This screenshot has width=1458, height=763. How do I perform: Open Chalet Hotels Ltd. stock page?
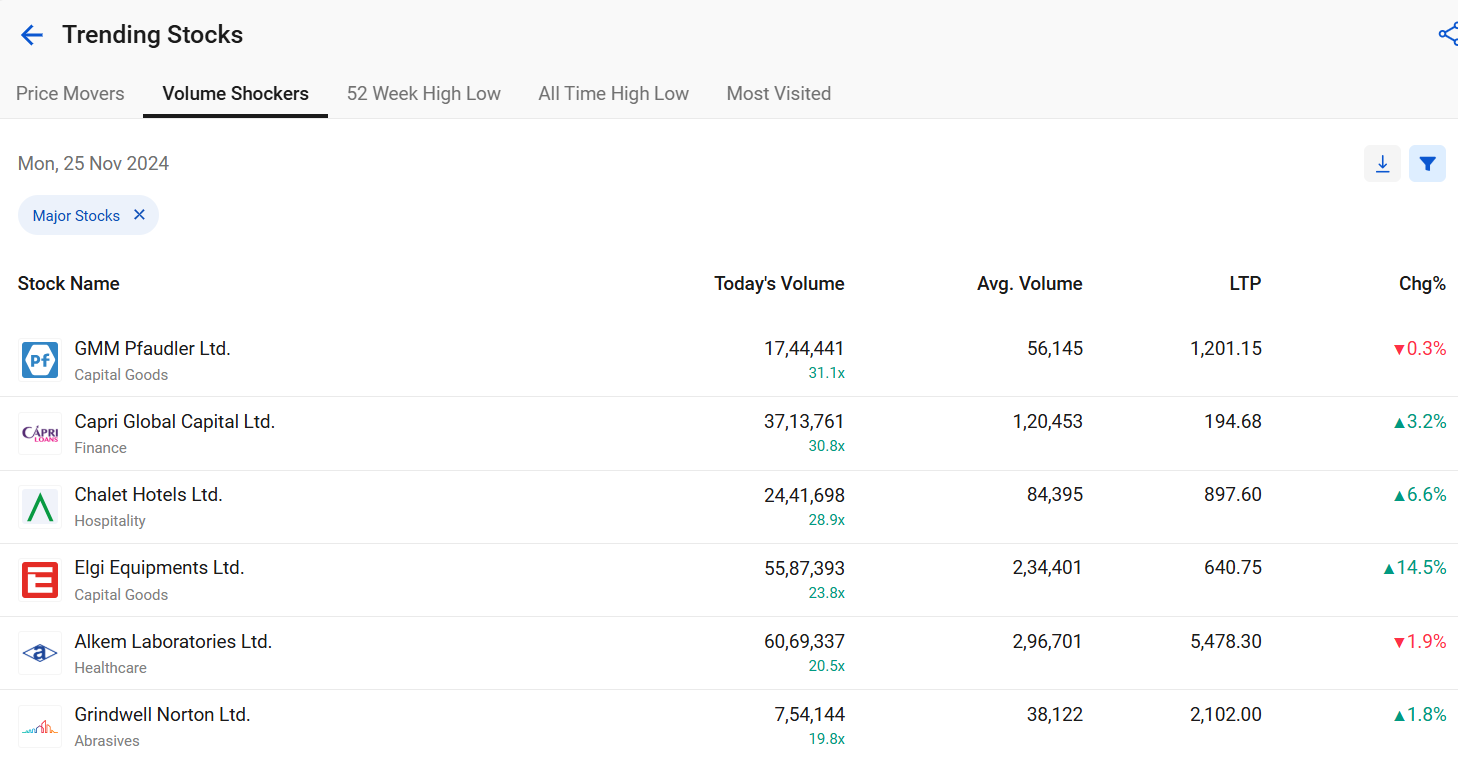[x=148, y=494]
